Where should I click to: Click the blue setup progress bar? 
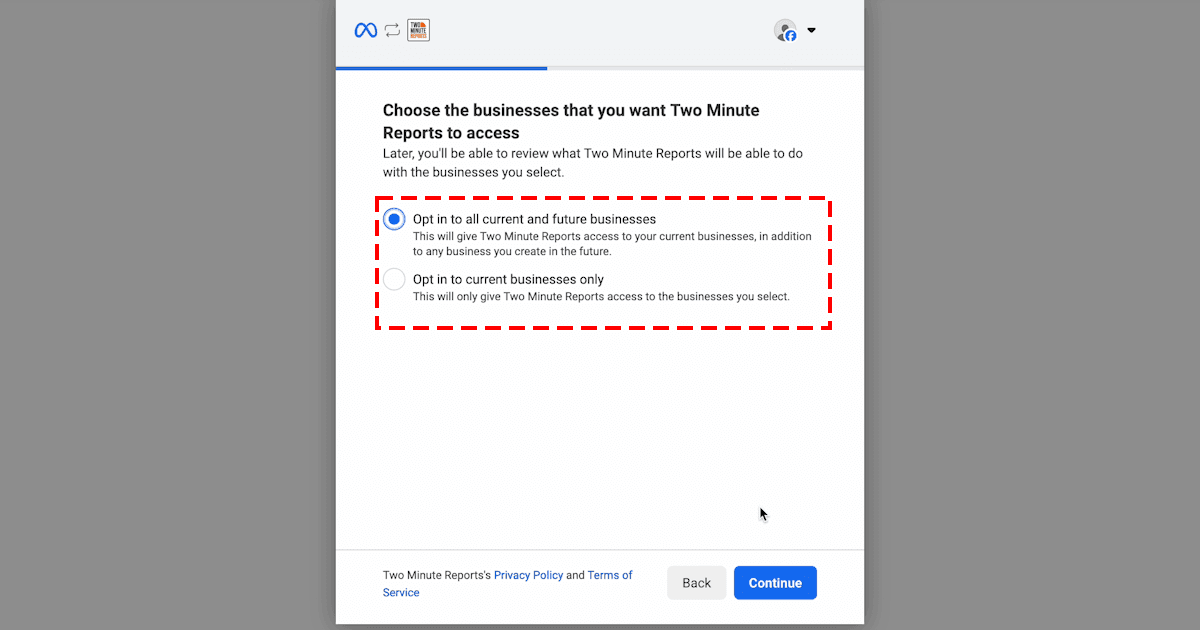441,68
